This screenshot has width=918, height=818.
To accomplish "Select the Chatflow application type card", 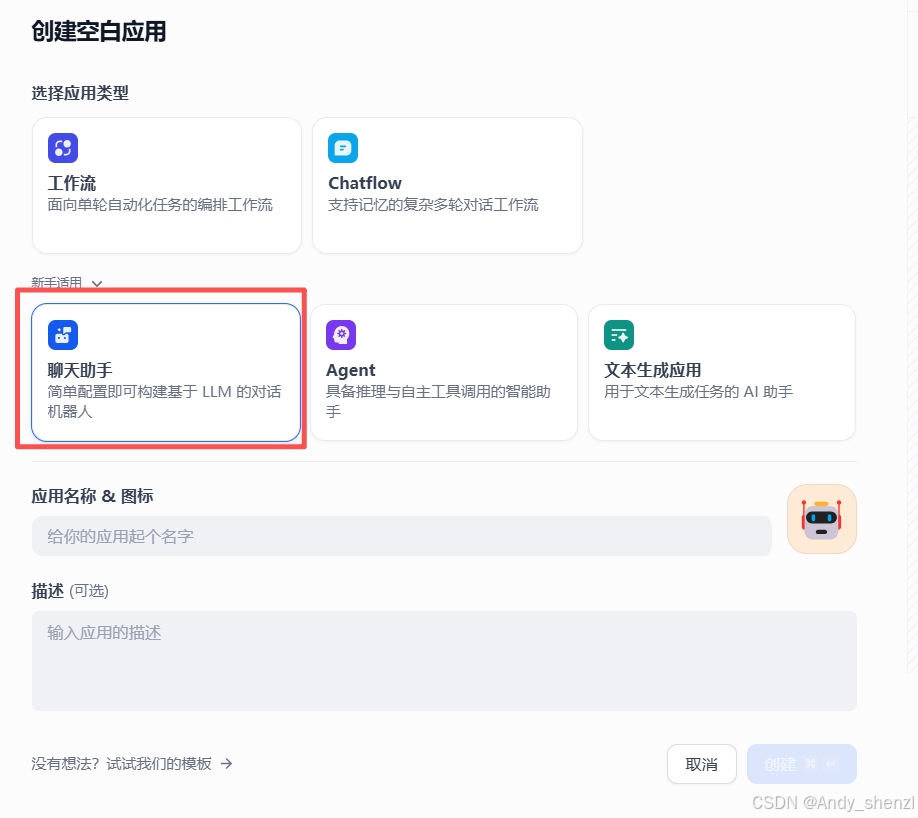I will (x=446, y=186).
